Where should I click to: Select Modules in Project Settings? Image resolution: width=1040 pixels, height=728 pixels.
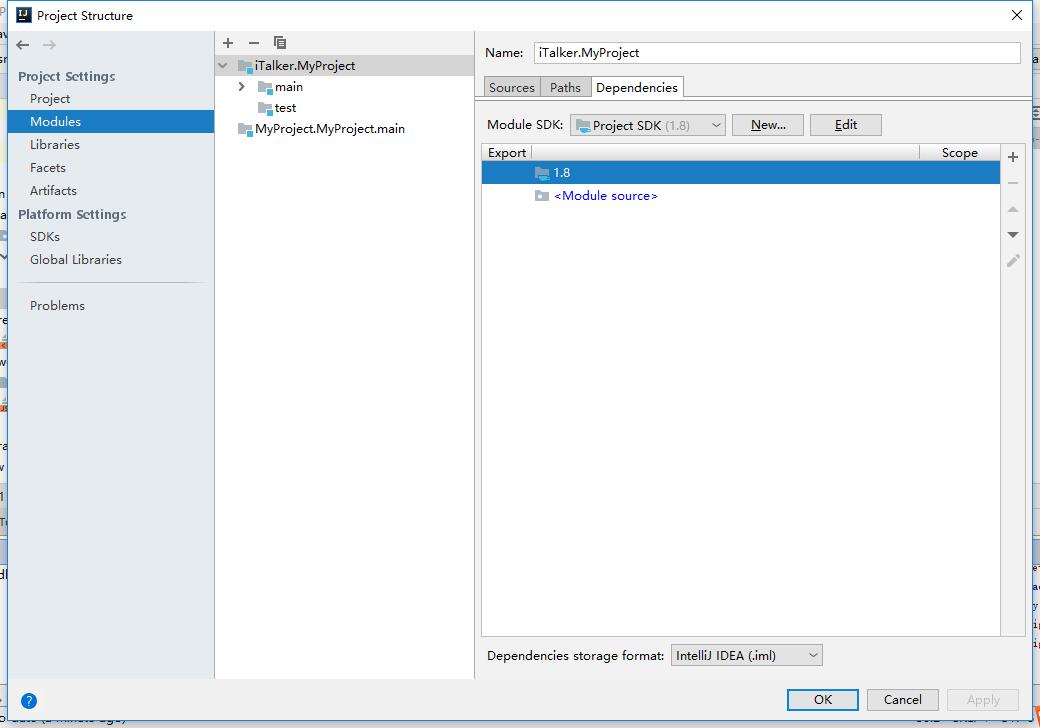click(x=111, y=122)
